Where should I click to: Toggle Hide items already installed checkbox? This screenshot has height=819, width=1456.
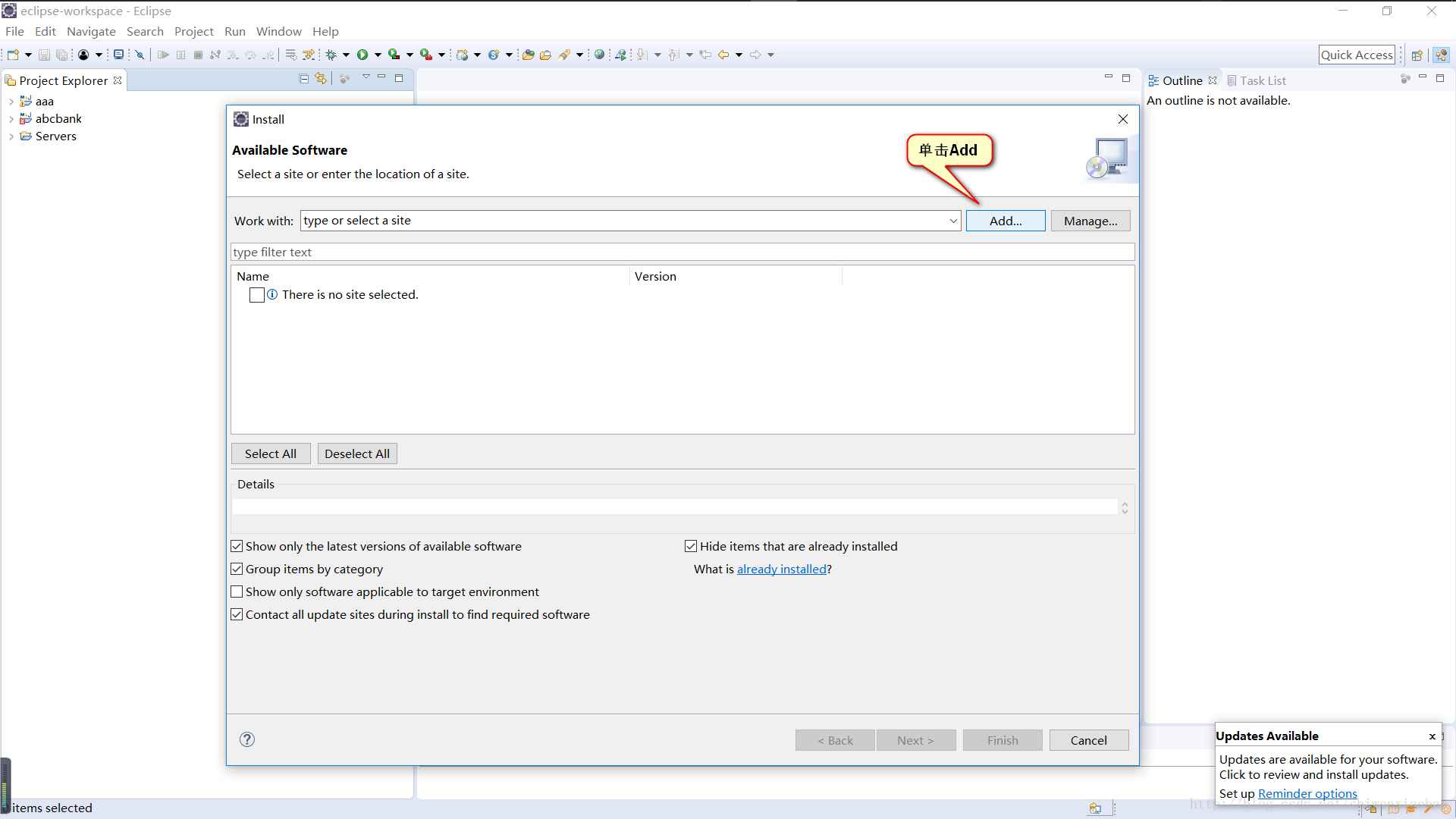(691, 546)
